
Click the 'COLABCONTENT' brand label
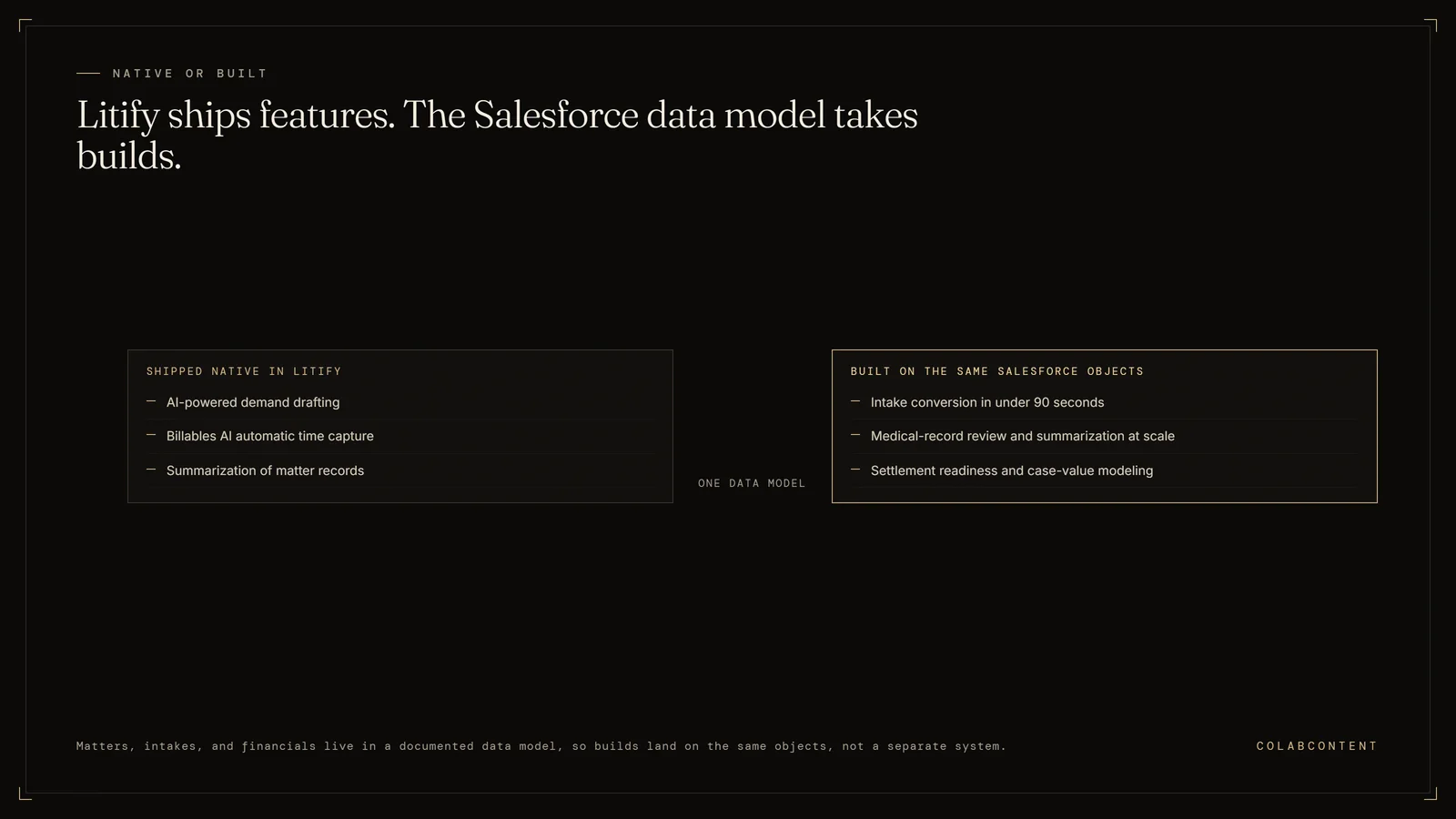pyautogui.click(x=1317, y=746)
